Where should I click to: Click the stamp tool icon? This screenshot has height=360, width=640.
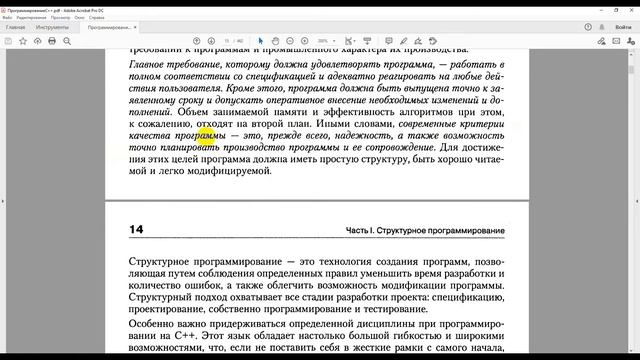pos(433,41)
